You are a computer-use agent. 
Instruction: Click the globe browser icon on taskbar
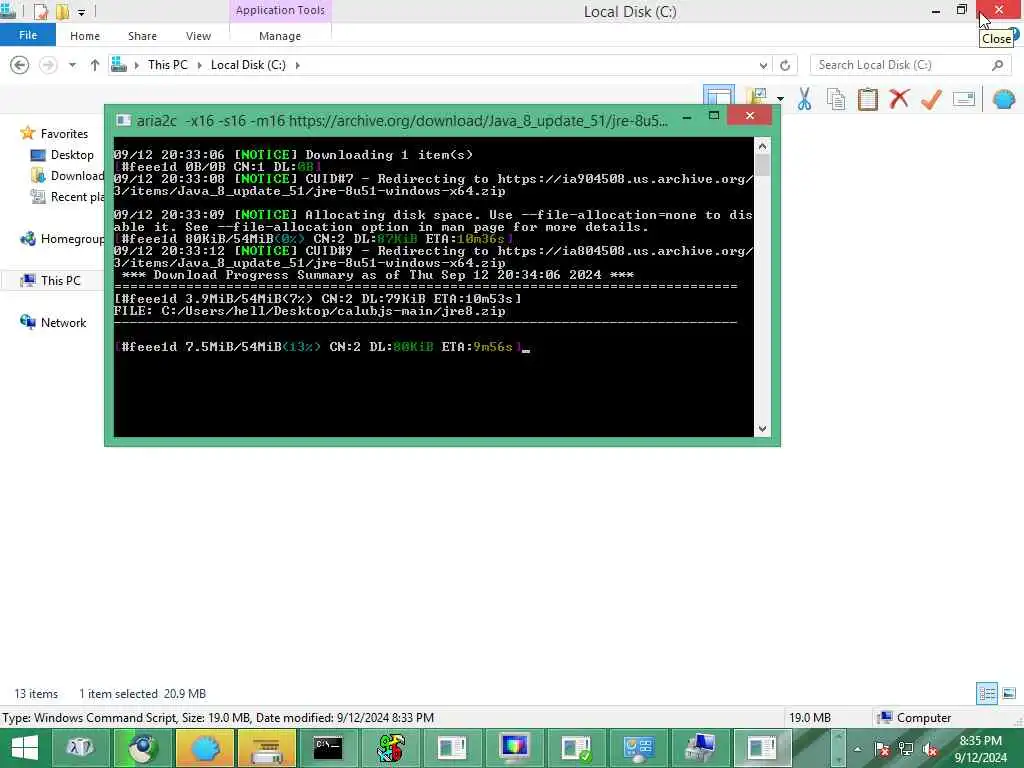(143, 748)
